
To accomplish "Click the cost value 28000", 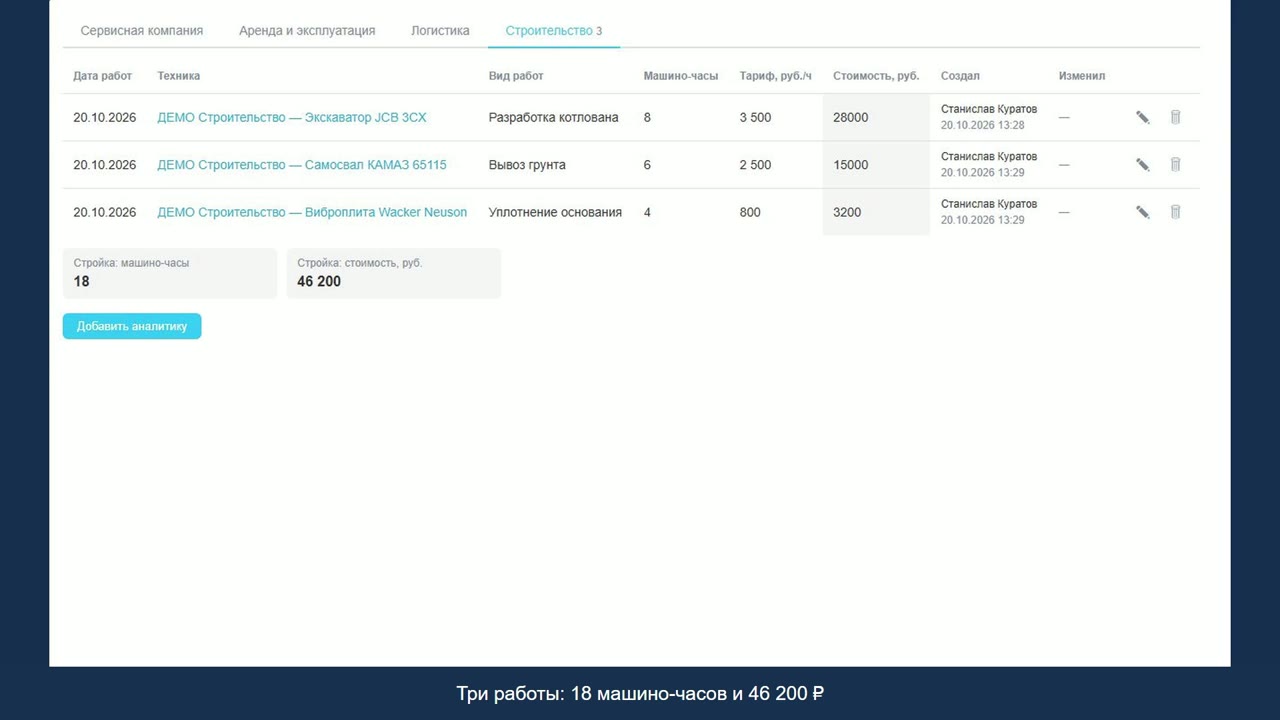I will tap(851, 117).
